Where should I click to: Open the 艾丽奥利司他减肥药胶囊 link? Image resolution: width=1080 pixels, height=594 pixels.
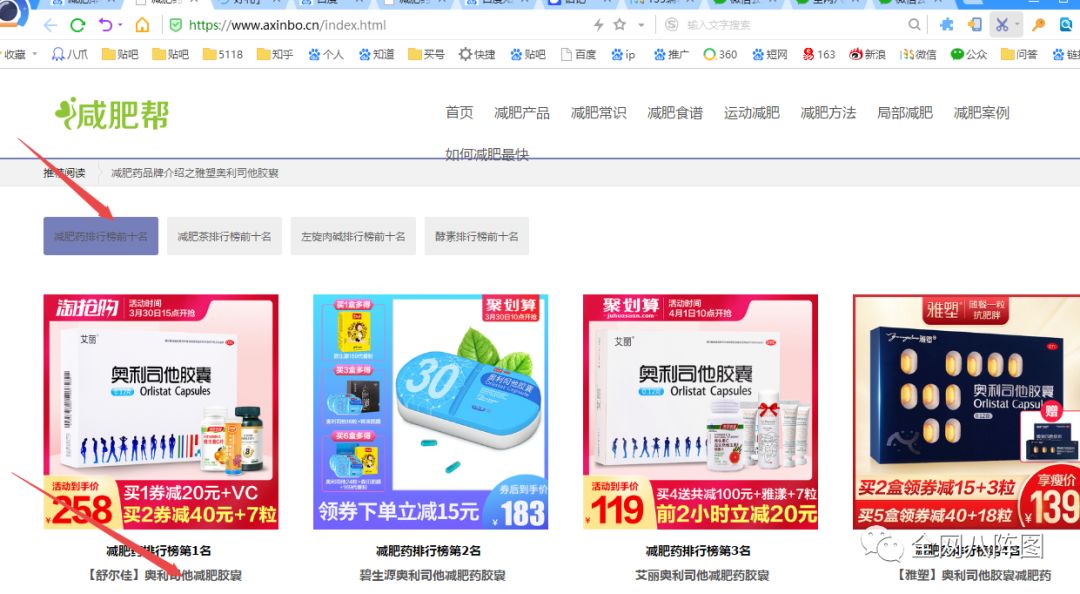pyautogui.click(x=702, y=575)
